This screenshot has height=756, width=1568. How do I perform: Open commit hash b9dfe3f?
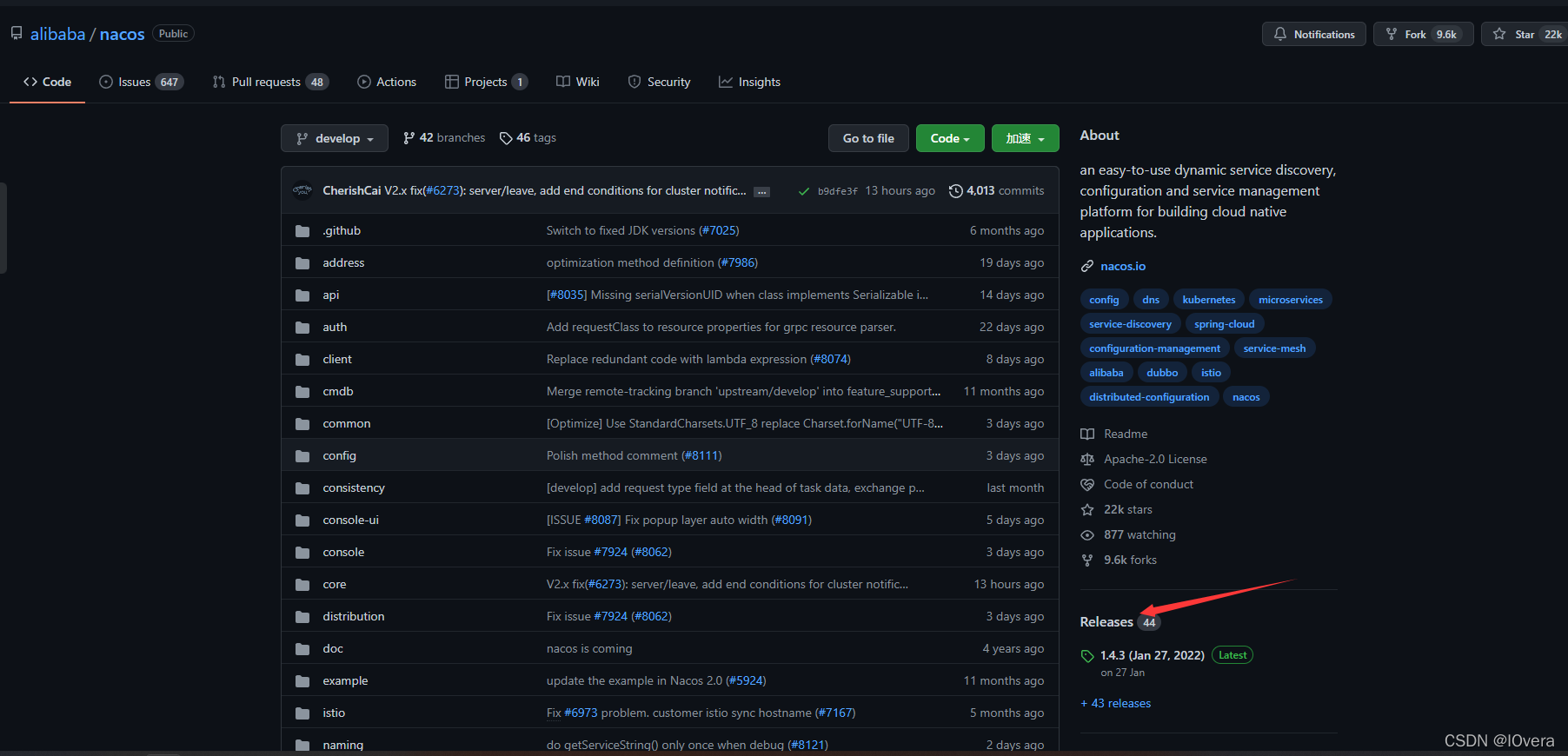pyautogui.click(x=837, y=191)
